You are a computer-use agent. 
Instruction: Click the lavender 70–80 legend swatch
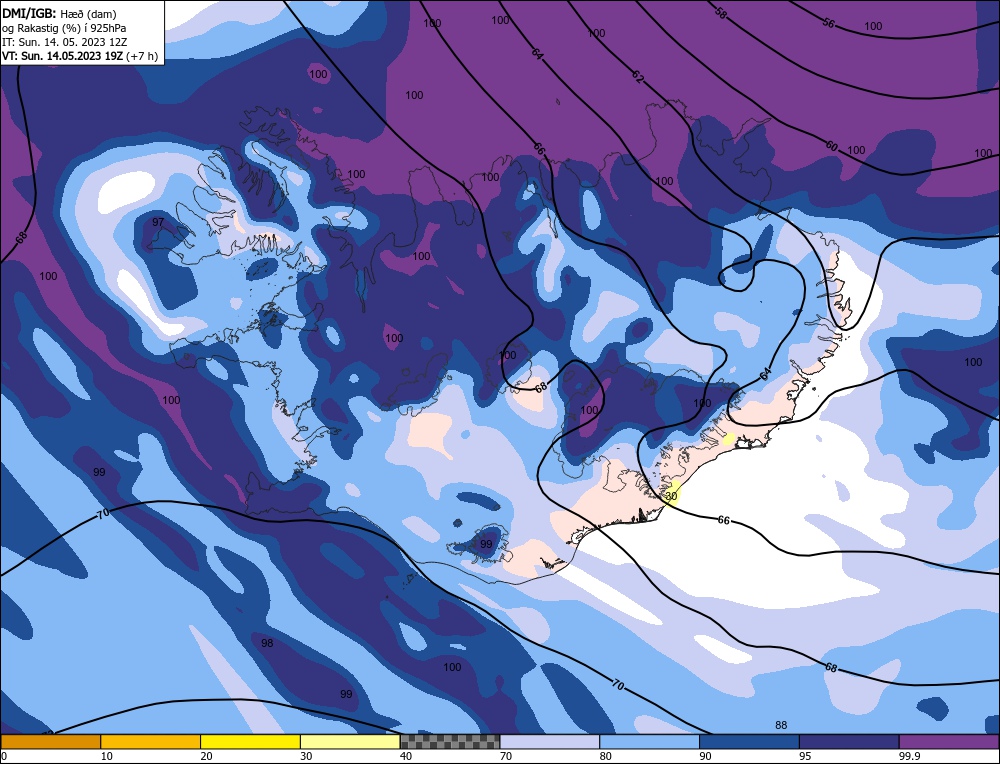coord(550,742)
